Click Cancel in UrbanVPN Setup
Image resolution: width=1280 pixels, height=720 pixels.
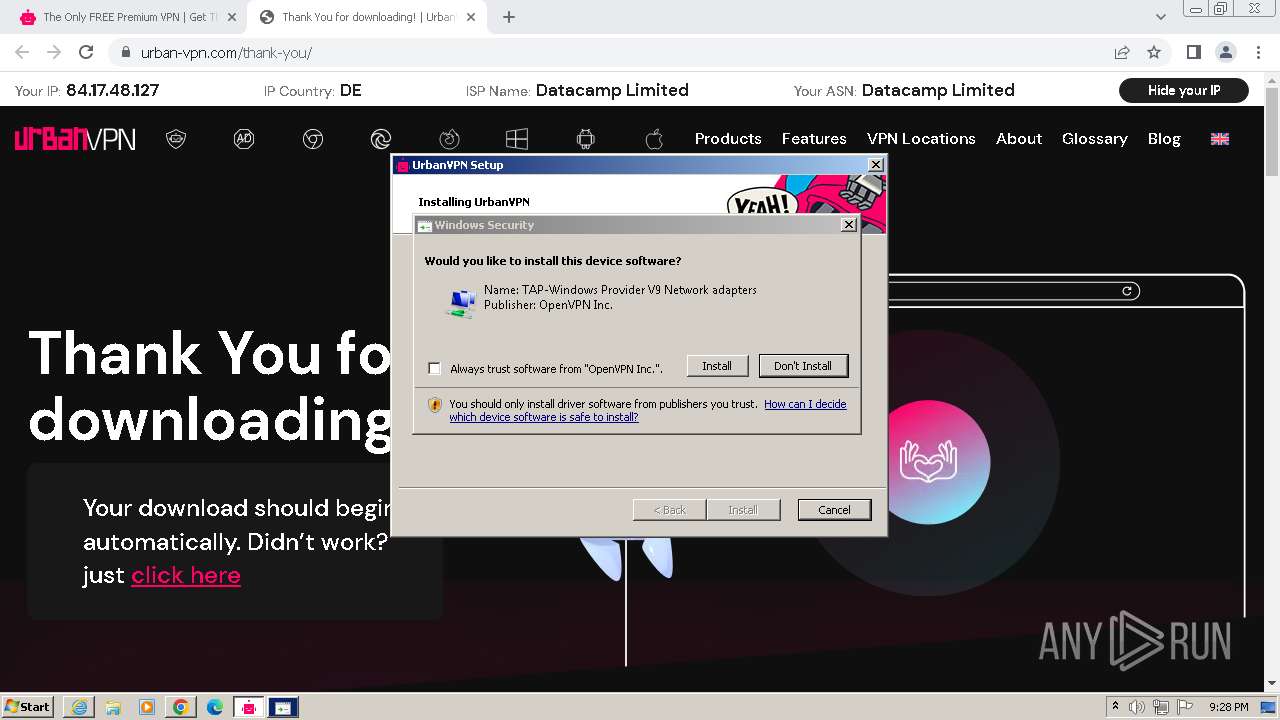tap(834, 510)
